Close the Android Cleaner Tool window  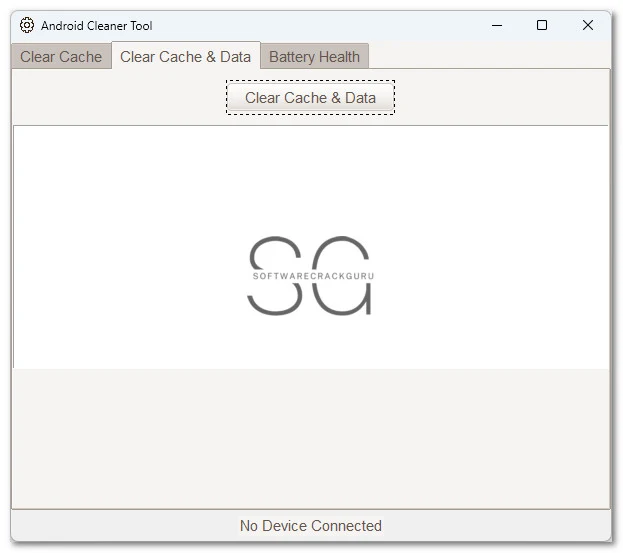588,25
